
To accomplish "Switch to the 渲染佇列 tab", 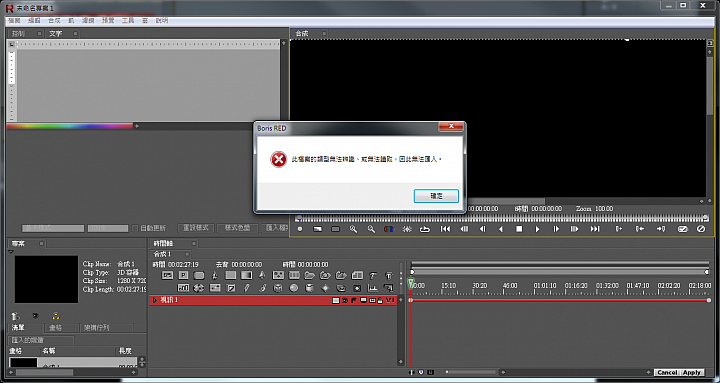I will tap(96, 328).
